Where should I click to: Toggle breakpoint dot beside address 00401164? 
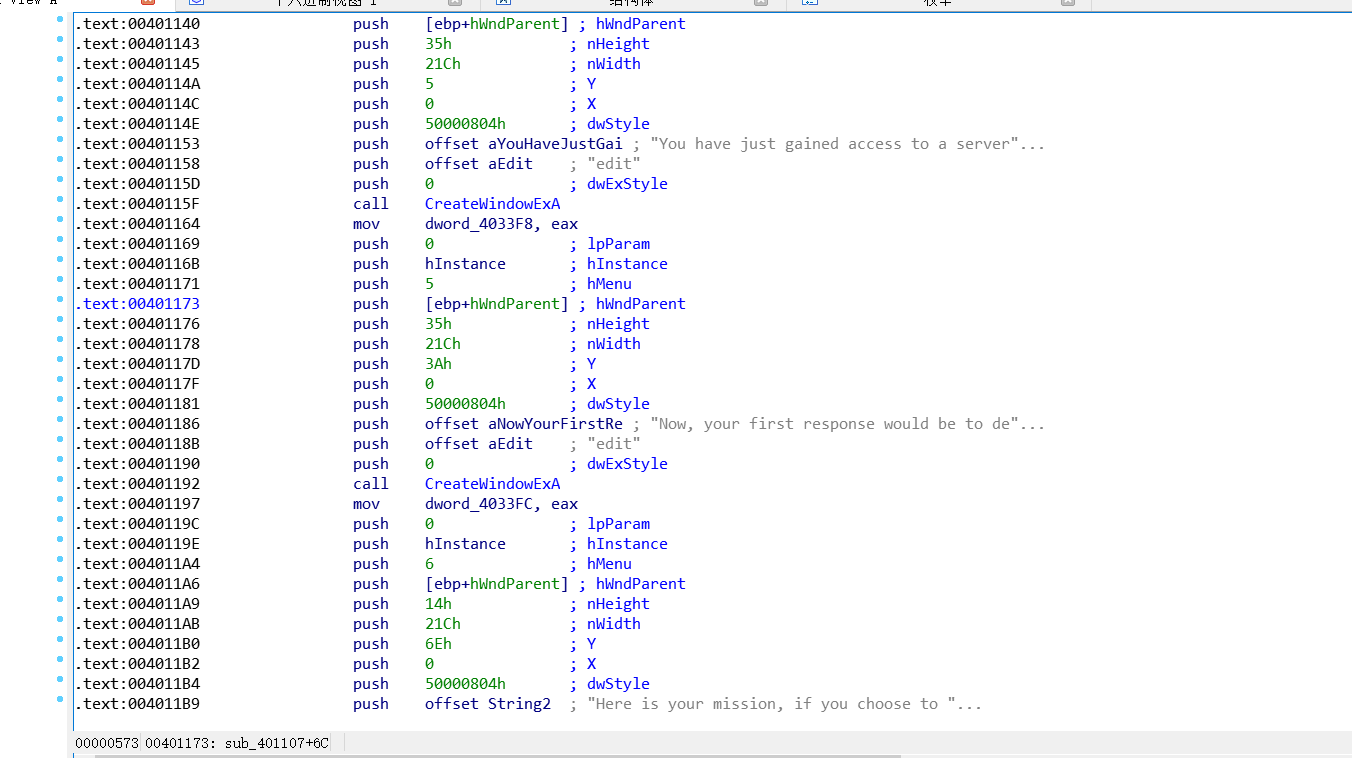(60, 219)
